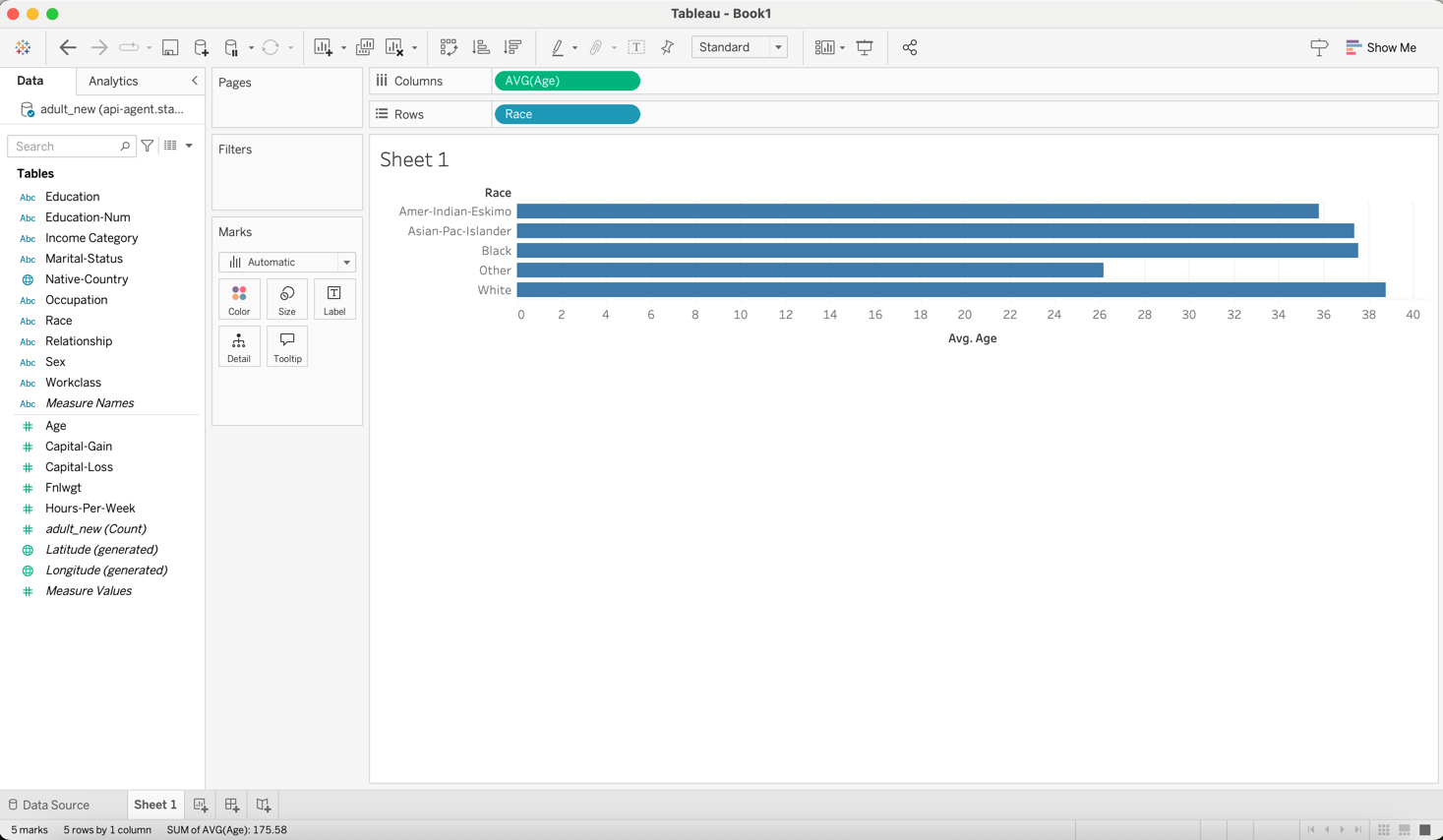Screen dimensions: 1443x840
Task: Expand the Automatic mark type dropdown
Action: click(x=287, y=262)
